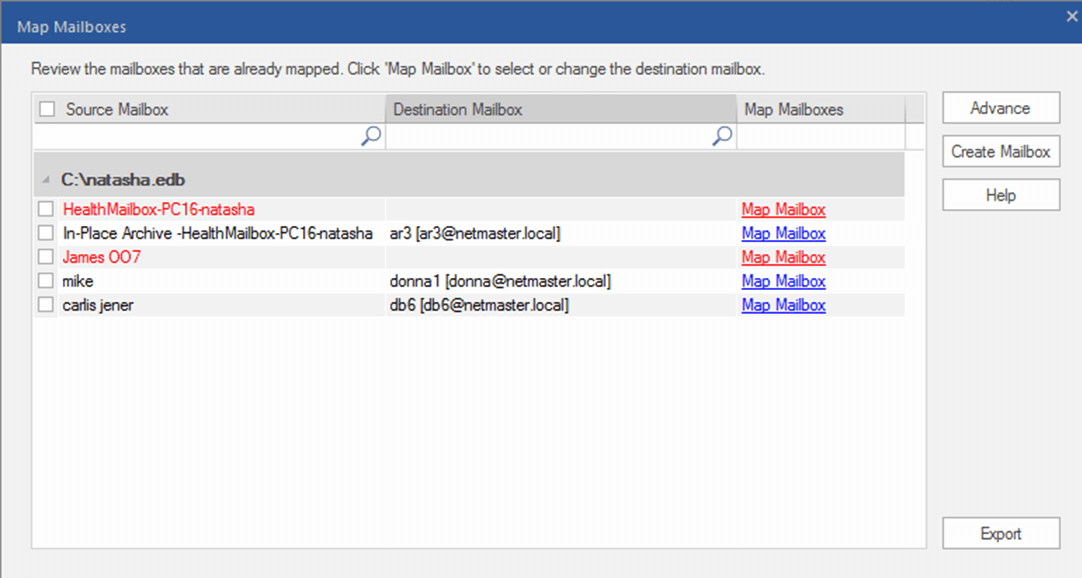This screenshot has width=1082, height=578.
Task: Click the Map Mailboxes column header
Action: pyautogui.click(x=820, y=109)
